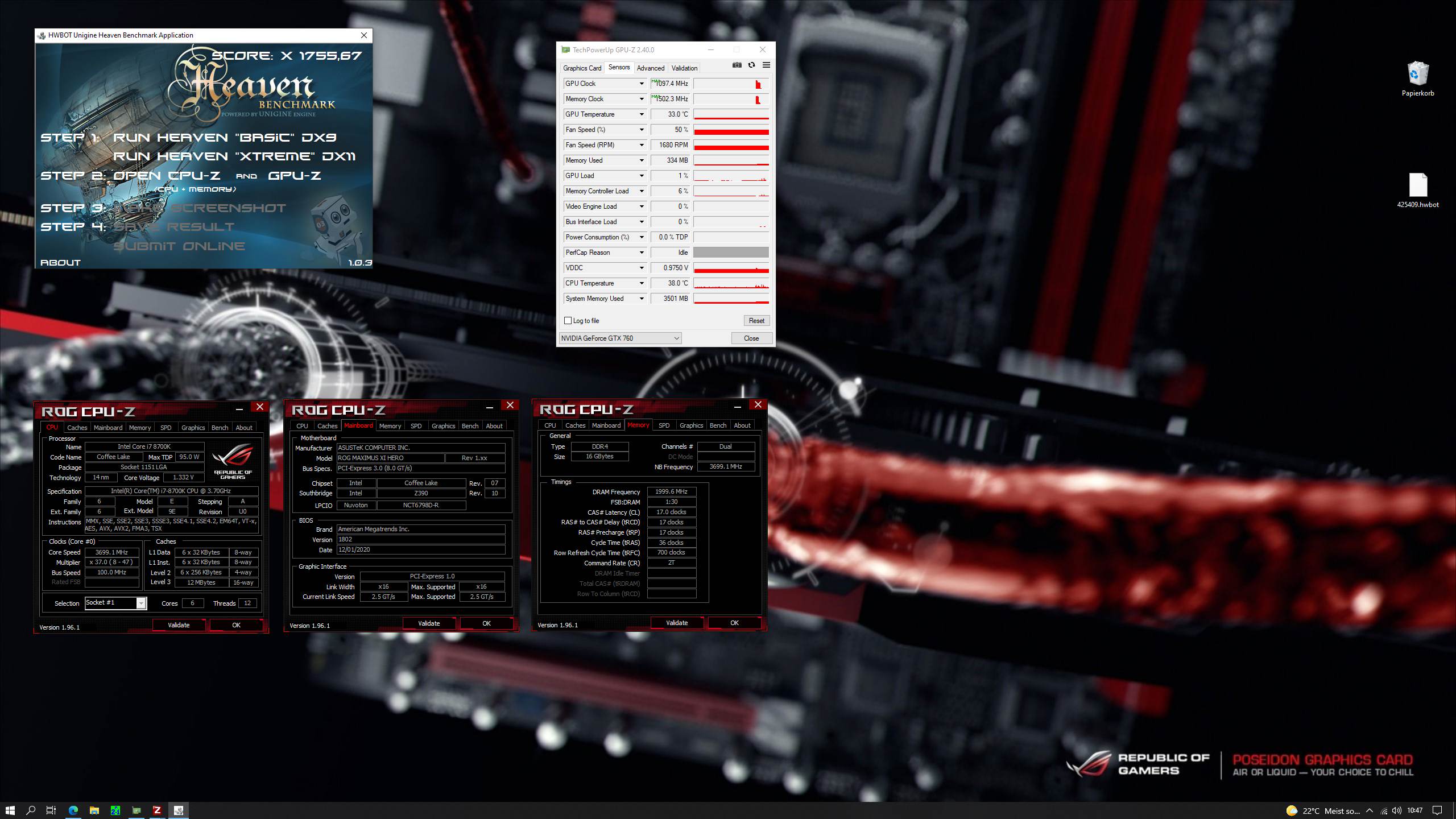
Task: Click GPU-Z link in Heaven app
Action: click(x=295, y=176)
